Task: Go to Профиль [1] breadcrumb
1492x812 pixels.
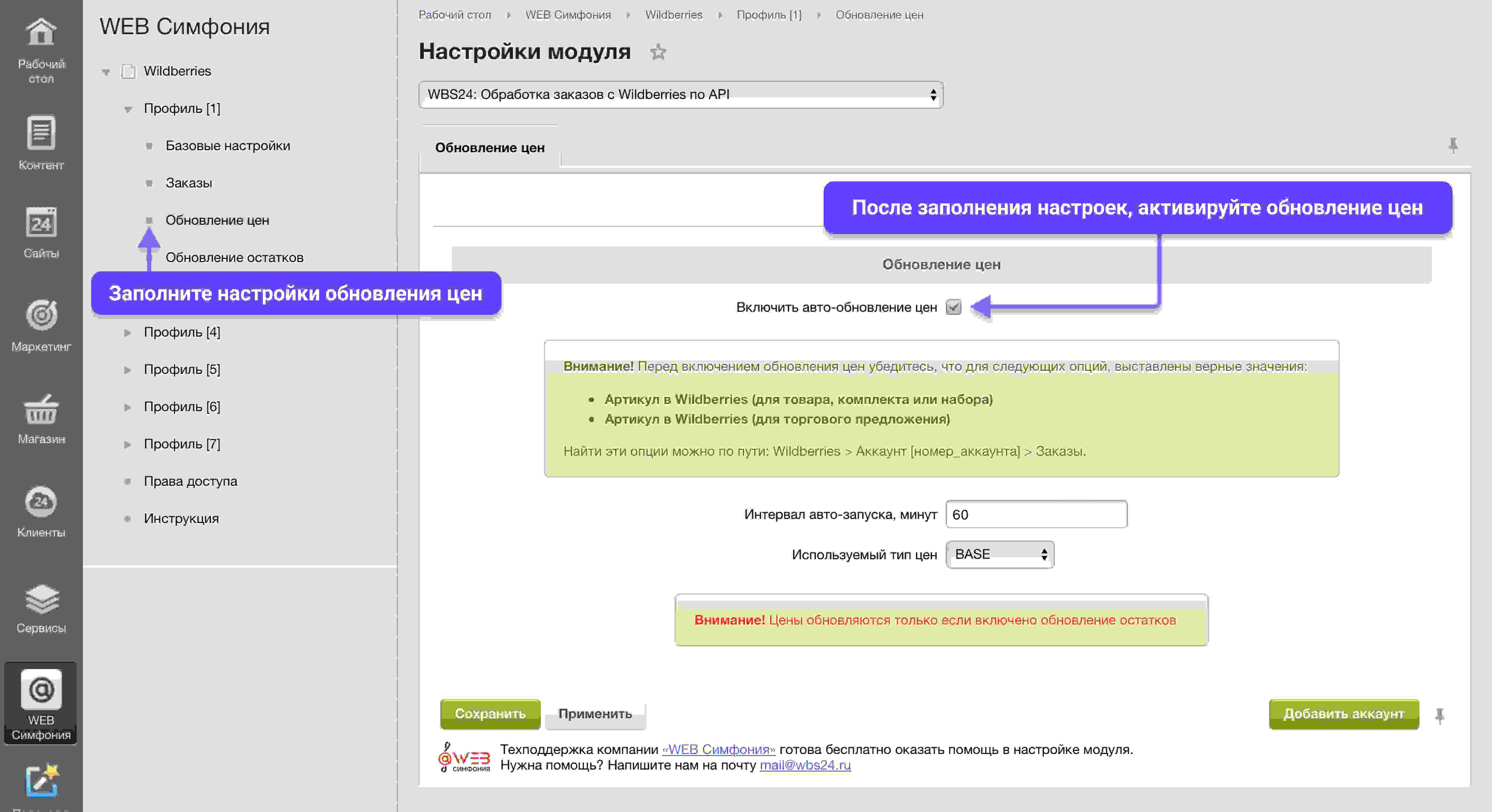Action: pos(769,15)
